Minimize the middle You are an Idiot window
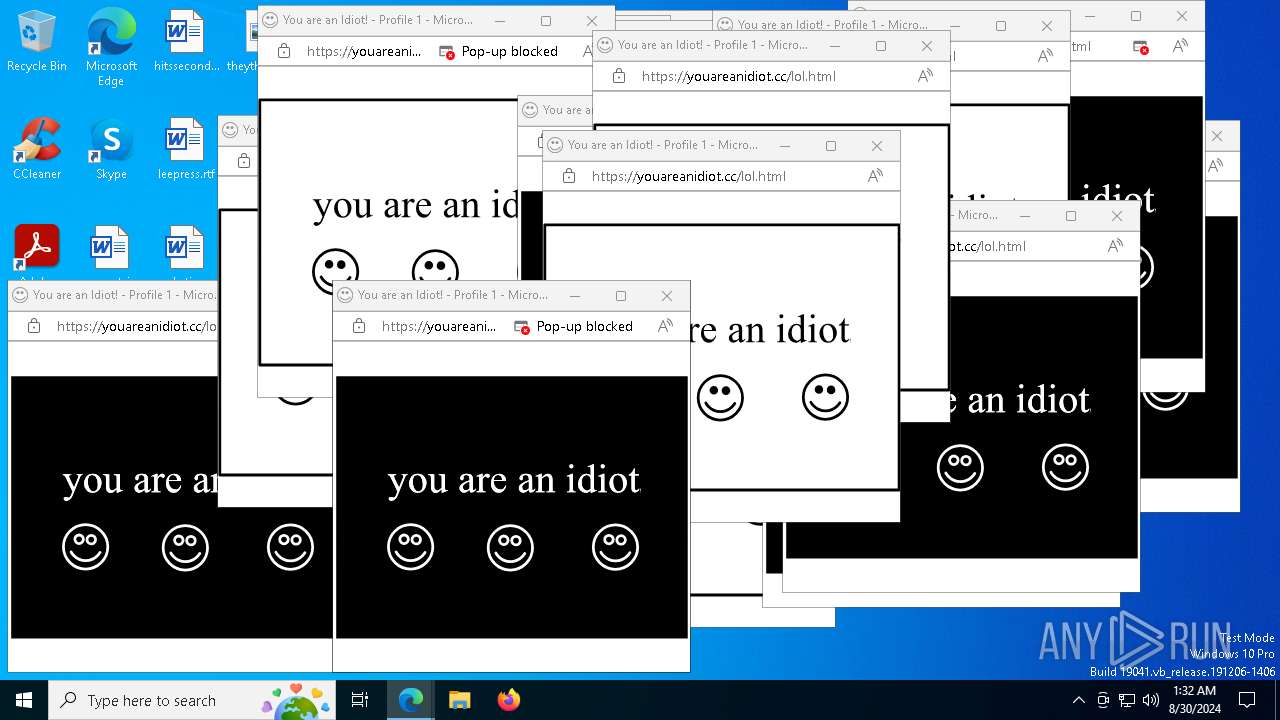This screenshot has width=1280, height=720. (x=785, y=146)
